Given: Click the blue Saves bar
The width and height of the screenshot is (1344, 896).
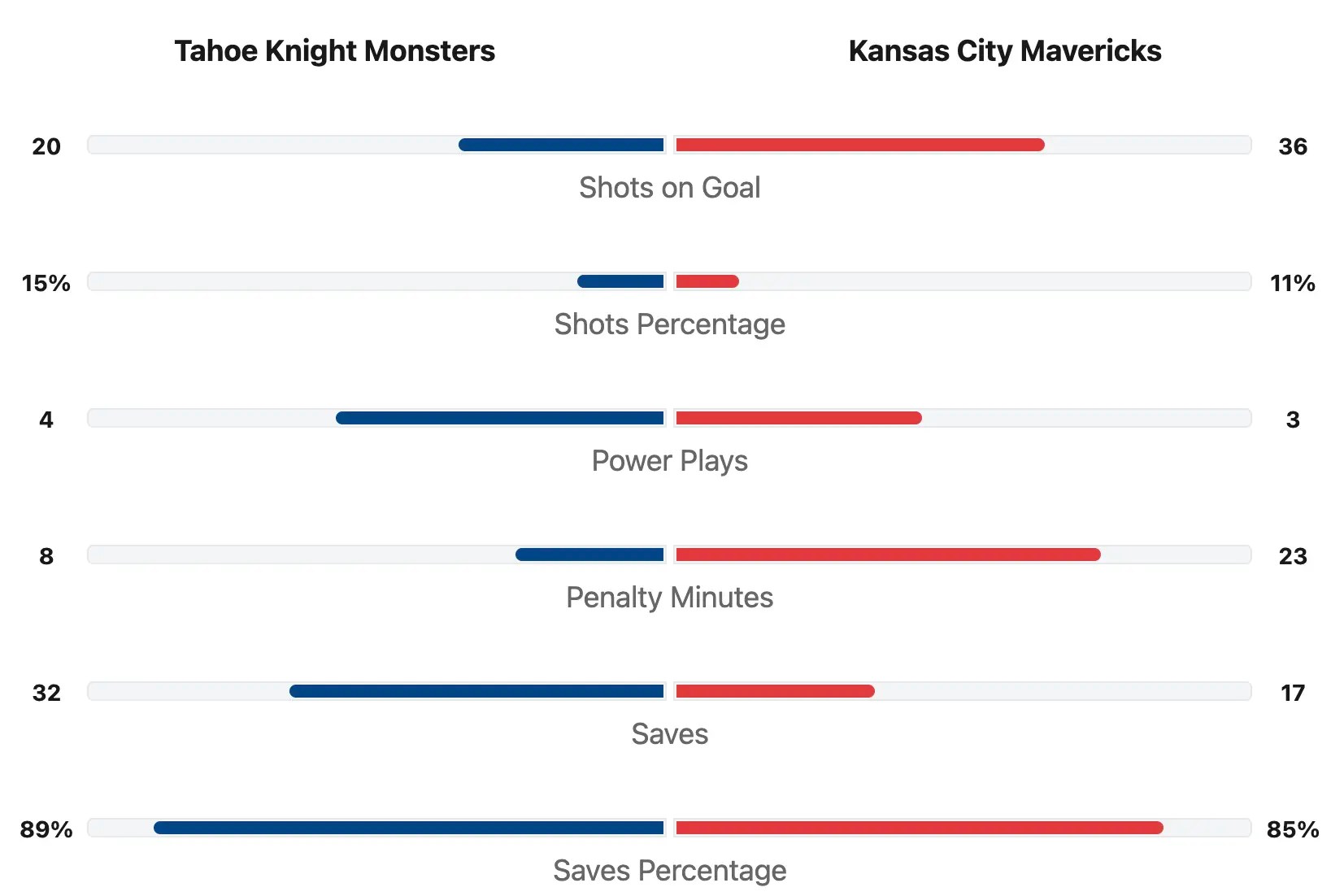Looking at the screenshot, I should [x=476, y=692].
